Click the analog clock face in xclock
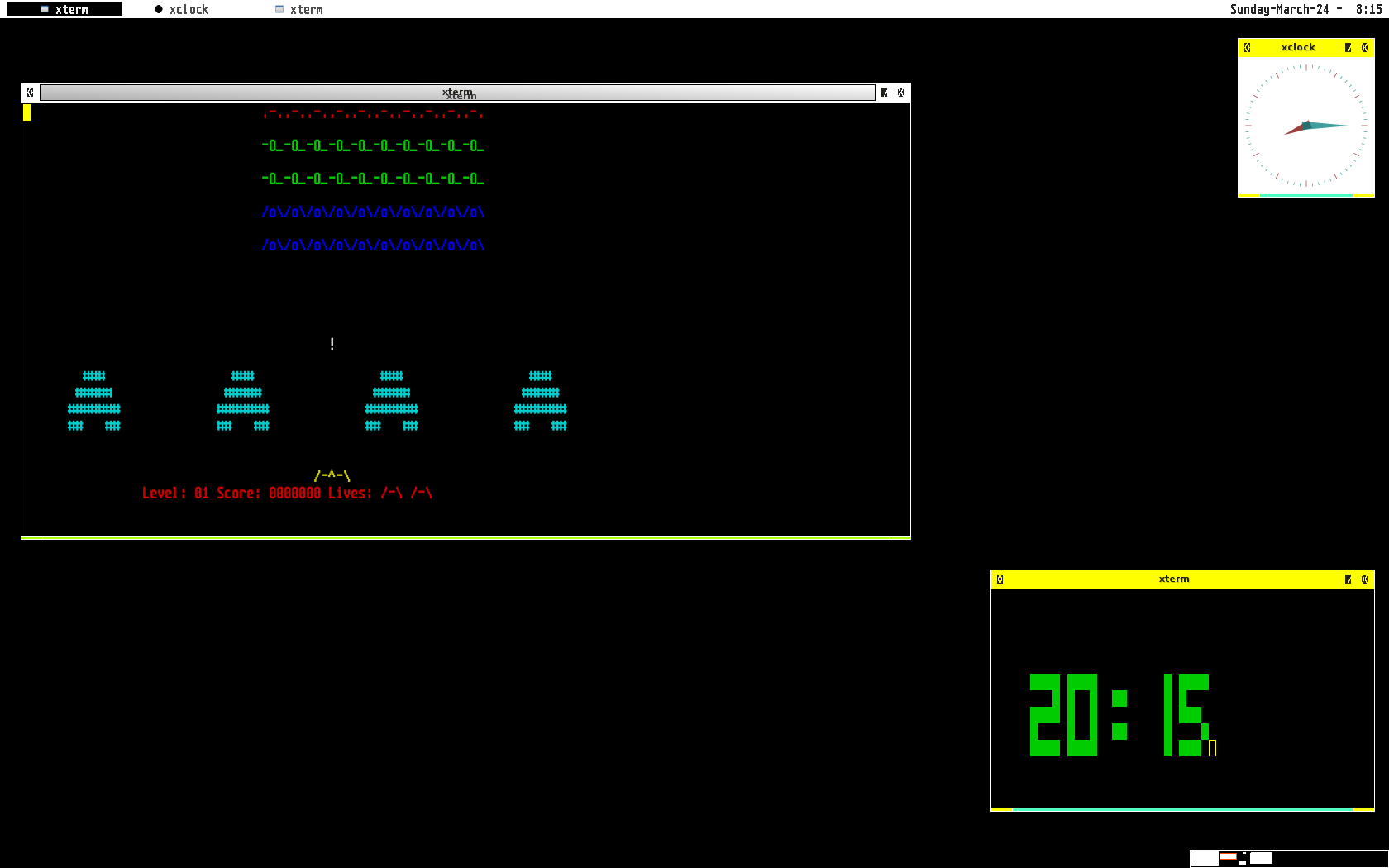Screen dimensions: 1389x868 click(x=1306, y=126)
